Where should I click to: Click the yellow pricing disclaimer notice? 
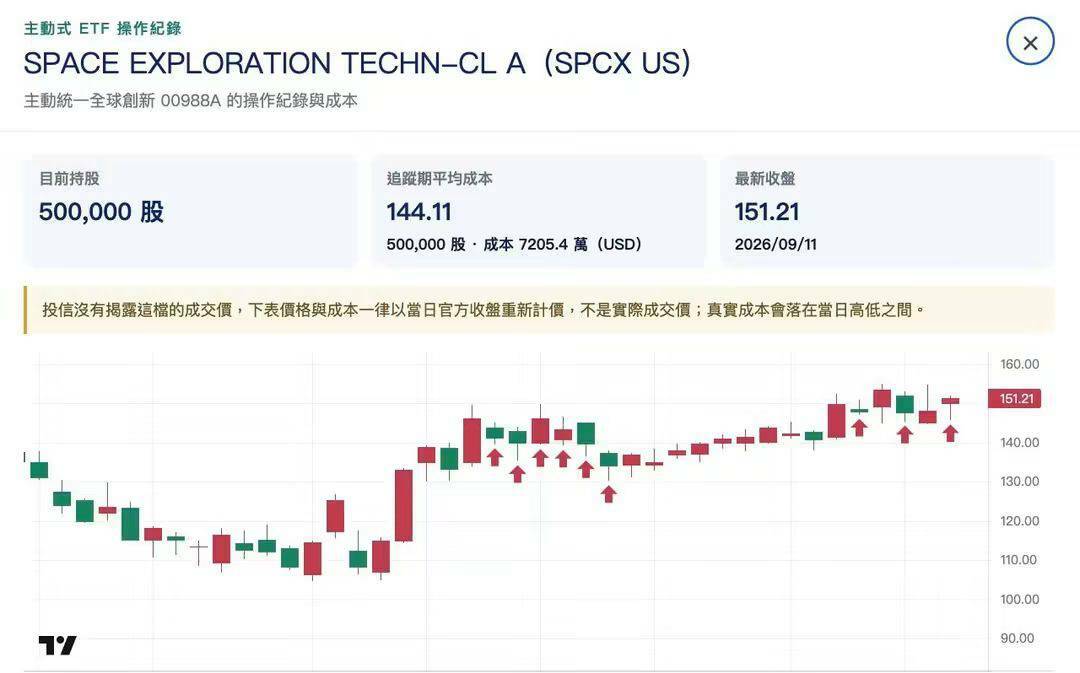(x=539, y=310)
